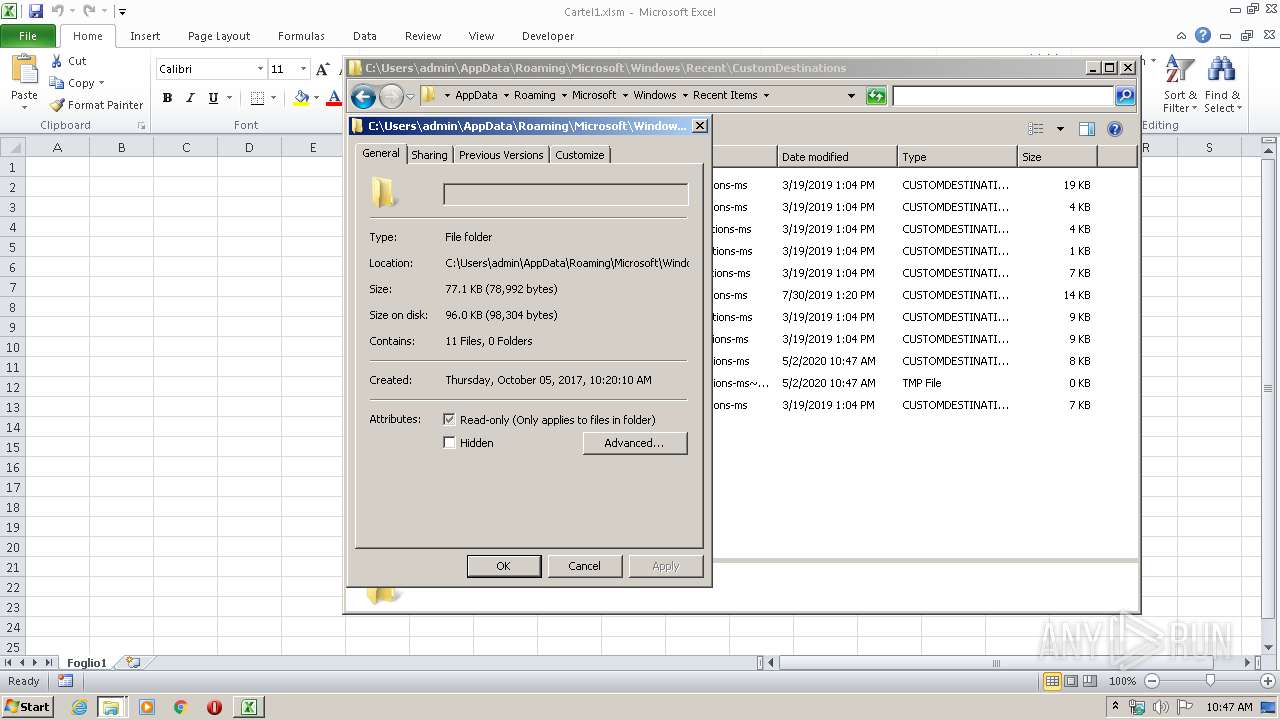Viewport: 1280px width, 720px height.
Task: Click the Save icon in Quick Access toolbar
Action: click(x=36, y=12)
